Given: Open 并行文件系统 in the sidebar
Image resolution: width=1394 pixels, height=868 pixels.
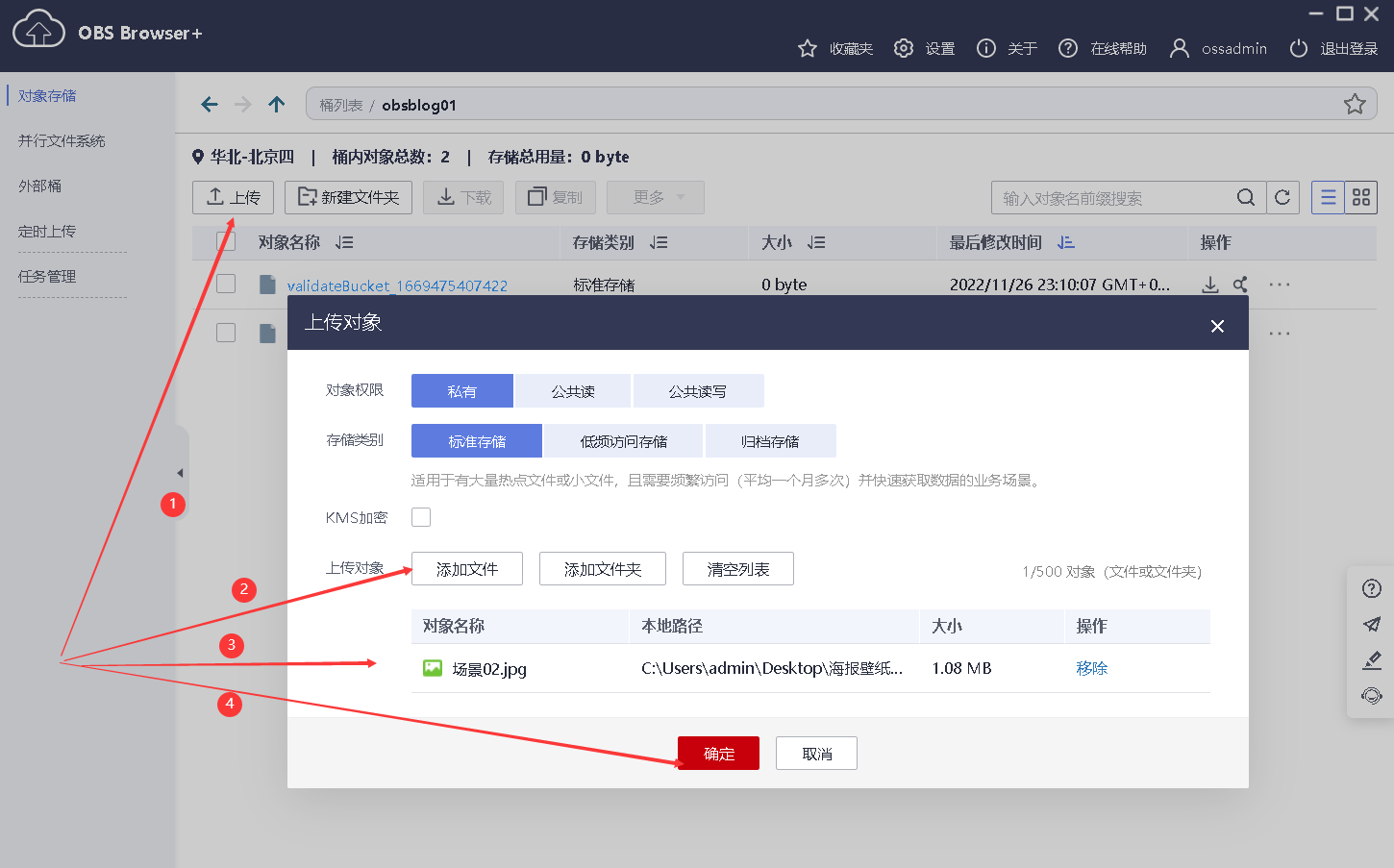Looking at the screenshot, I should [62, 141].
